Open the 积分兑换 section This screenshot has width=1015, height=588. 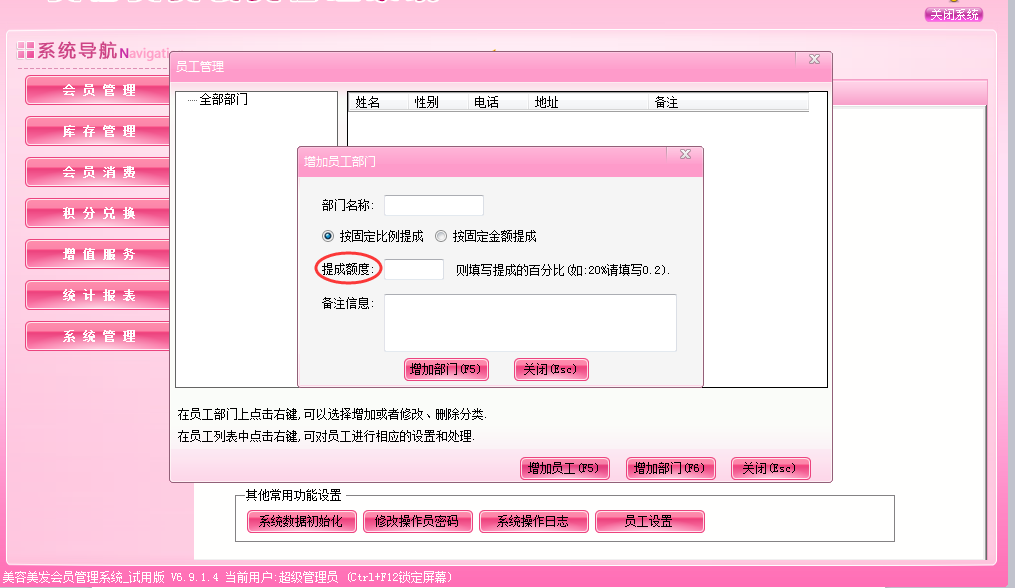pyautogui.click(x=97, y=213)
